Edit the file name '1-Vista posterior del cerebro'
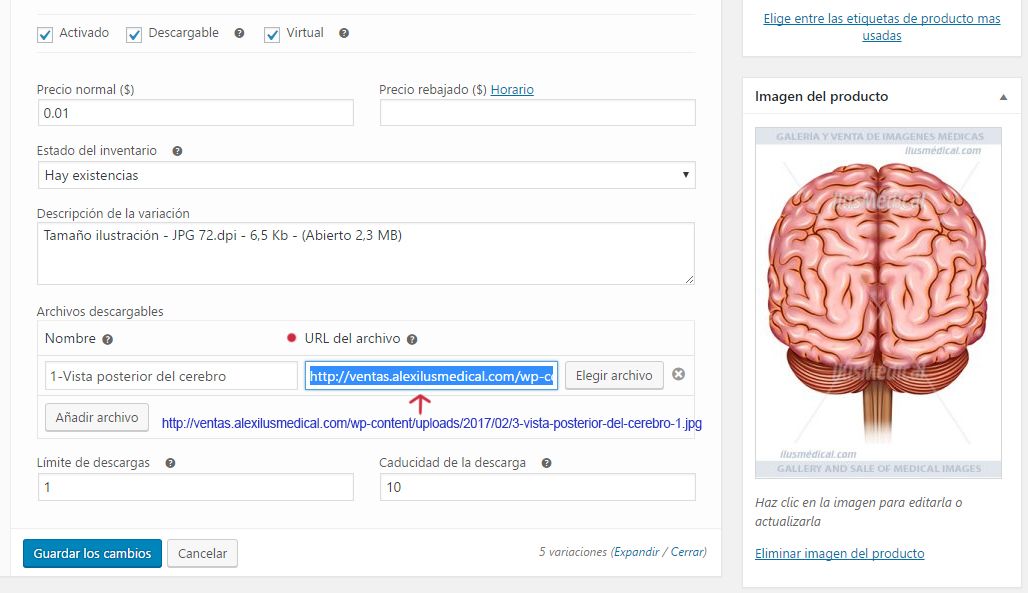The image size is (1028, 593). (x=171, y=376)
